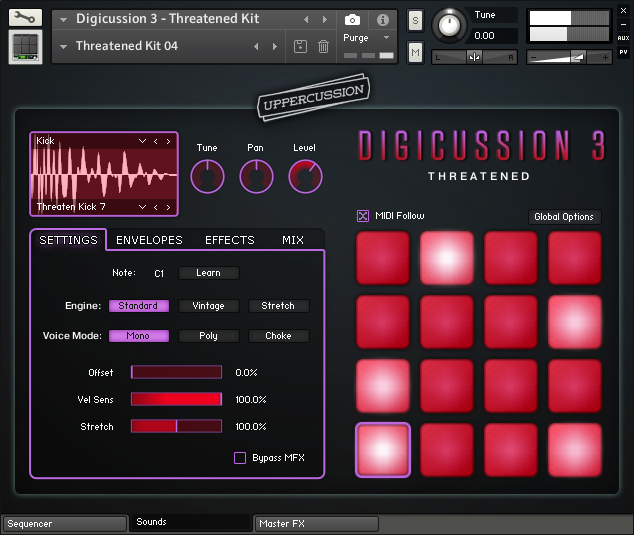Click the Learn note button

point(209,273)
